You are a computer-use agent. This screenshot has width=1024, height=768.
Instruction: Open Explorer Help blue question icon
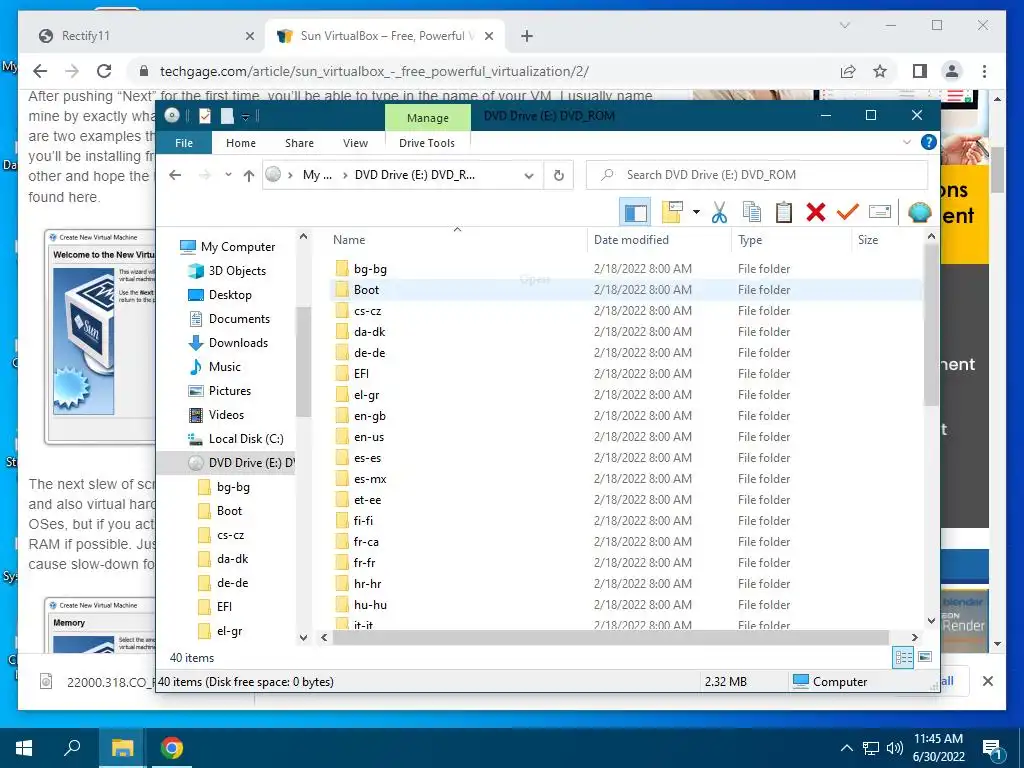(928, 142)
